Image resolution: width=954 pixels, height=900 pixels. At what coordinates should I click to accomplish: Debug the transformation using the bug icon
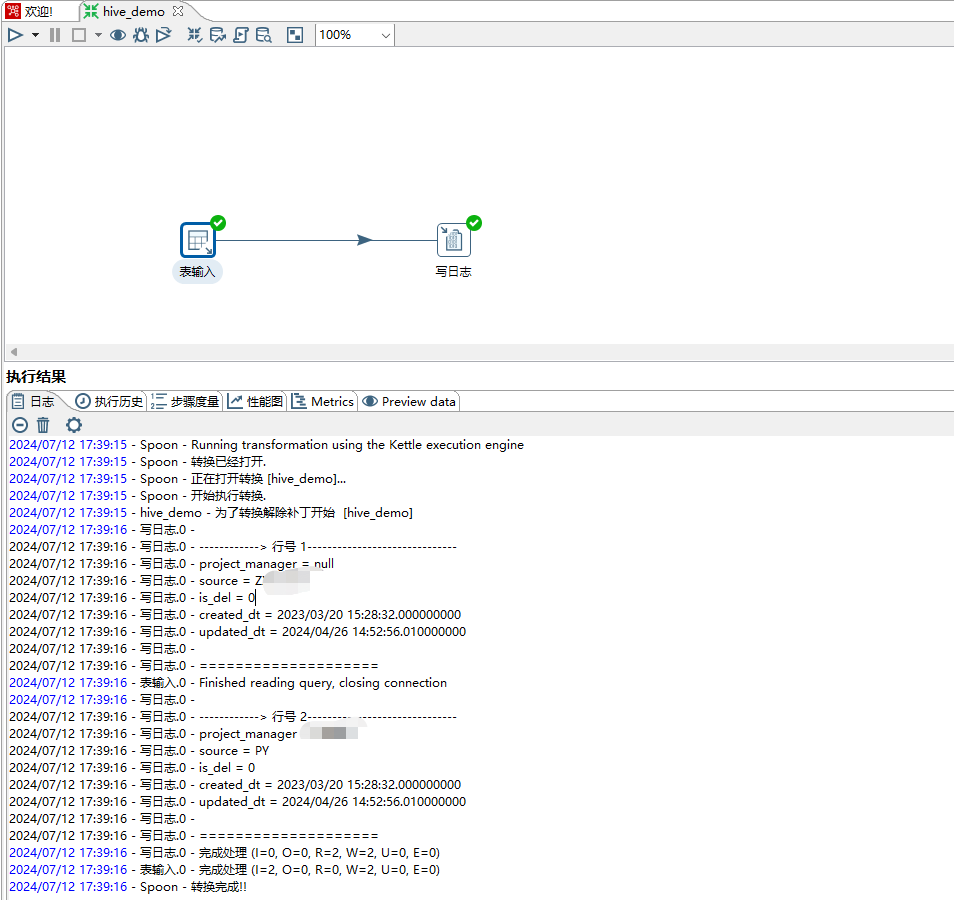click(141, 35)
